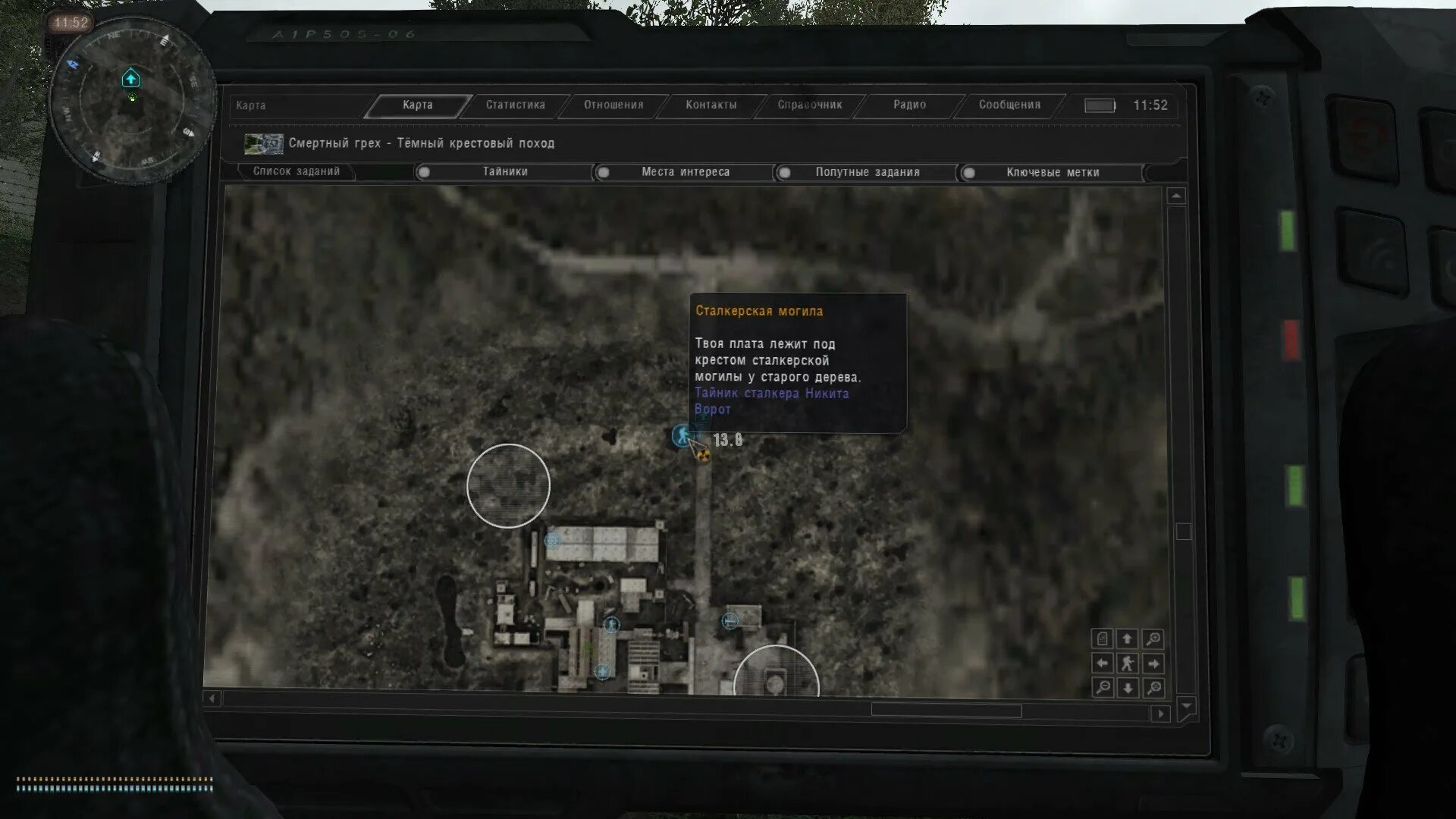Center map on player character icon
This screenshot has height=819, width=1456.
click(x=1128, y=664)
